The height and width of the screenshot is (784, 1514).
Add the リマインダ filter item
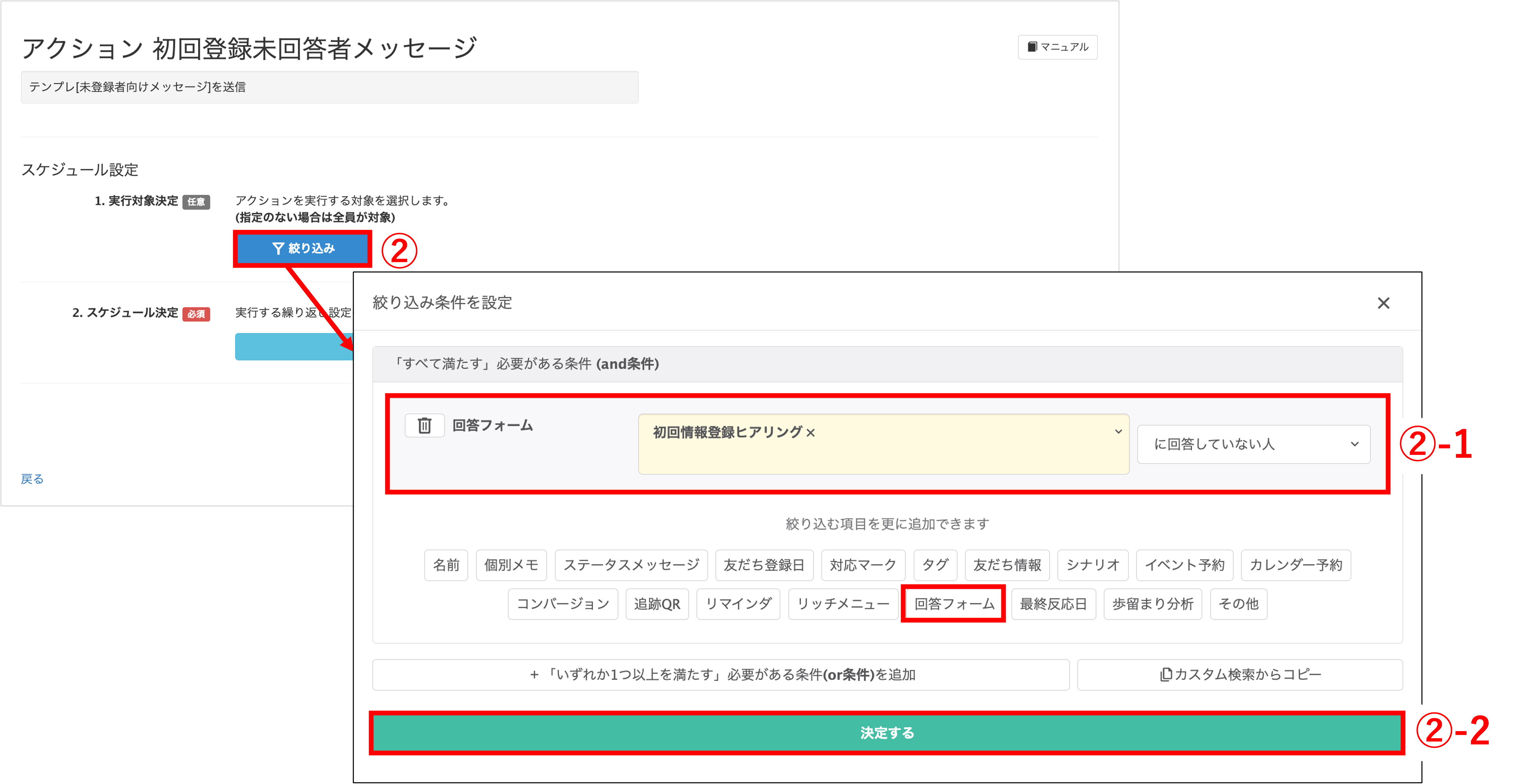(738, 604)
